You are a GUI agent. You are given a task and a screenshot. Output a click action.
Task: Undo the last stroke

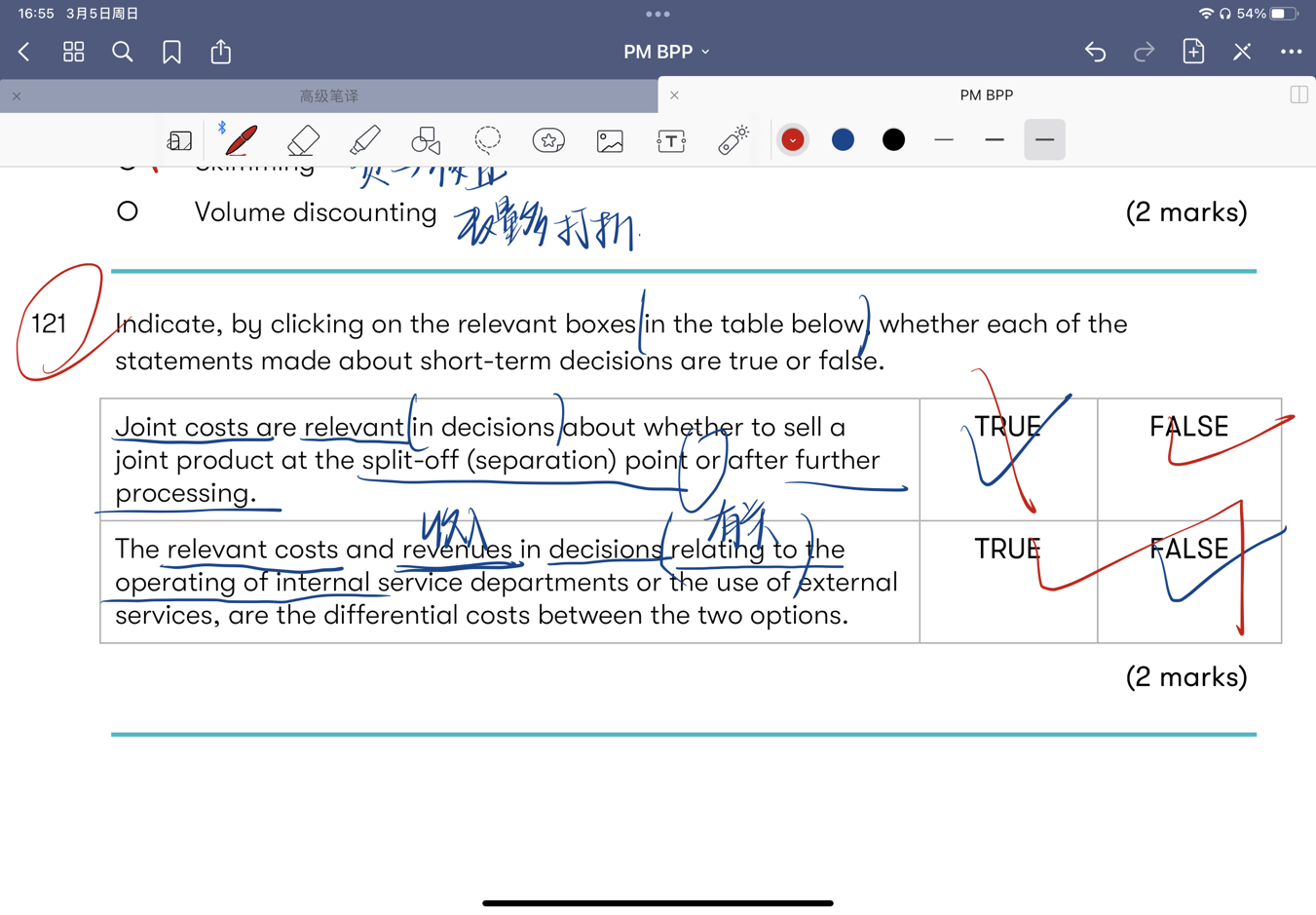(1095, 52)
